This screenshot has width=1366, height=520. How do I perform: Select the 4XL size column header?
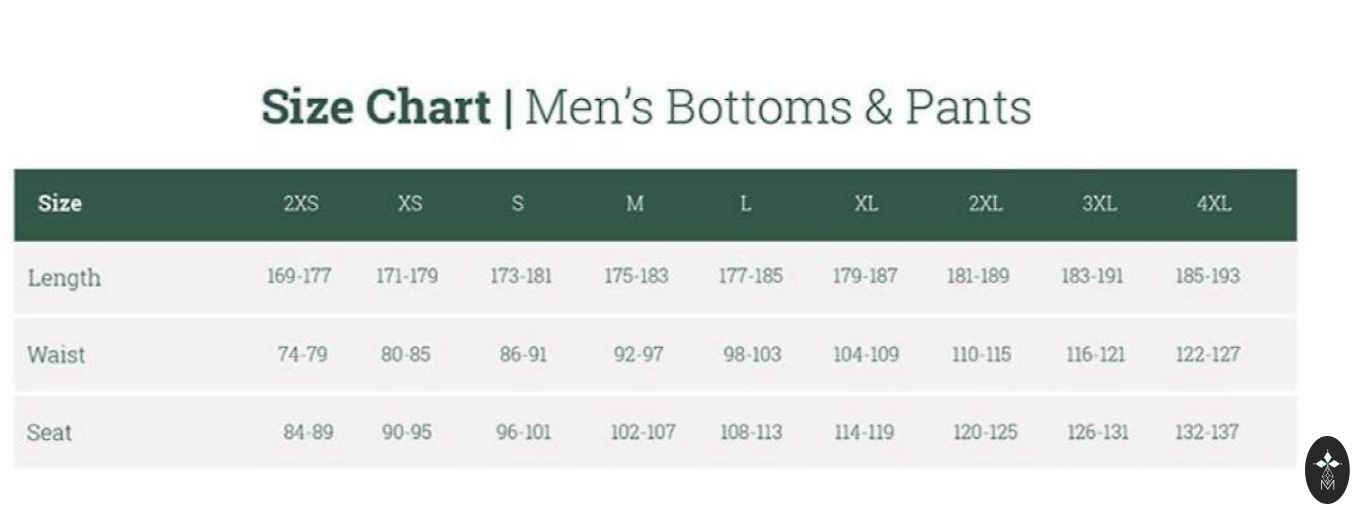pyautogui.click(x=1213, y=204)
